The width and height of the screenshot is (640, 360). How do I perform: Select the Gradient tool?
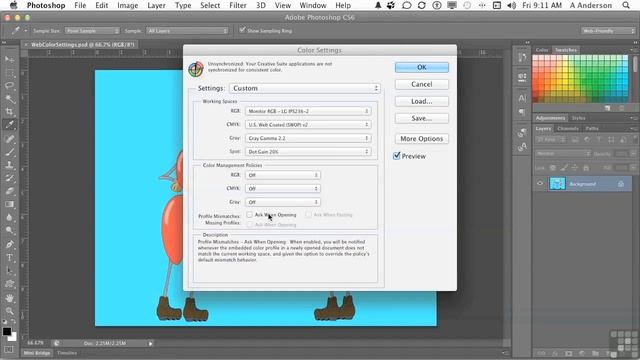[x=9, y=204]
